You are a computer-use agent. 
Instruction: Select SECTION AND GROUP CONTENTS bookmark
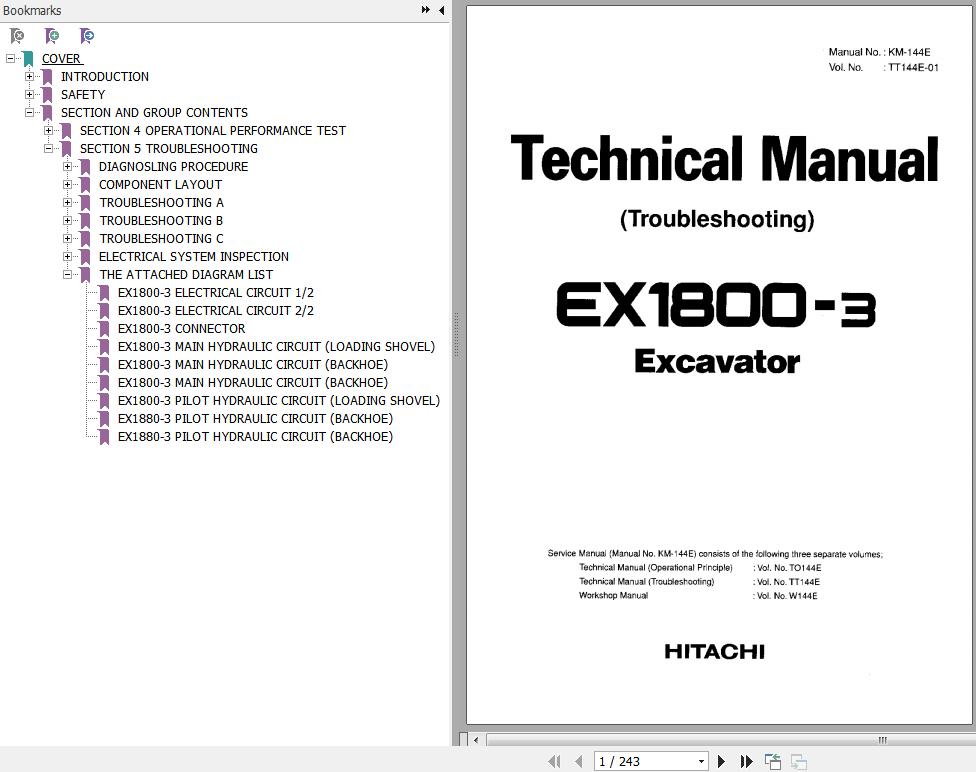point(154,113)
